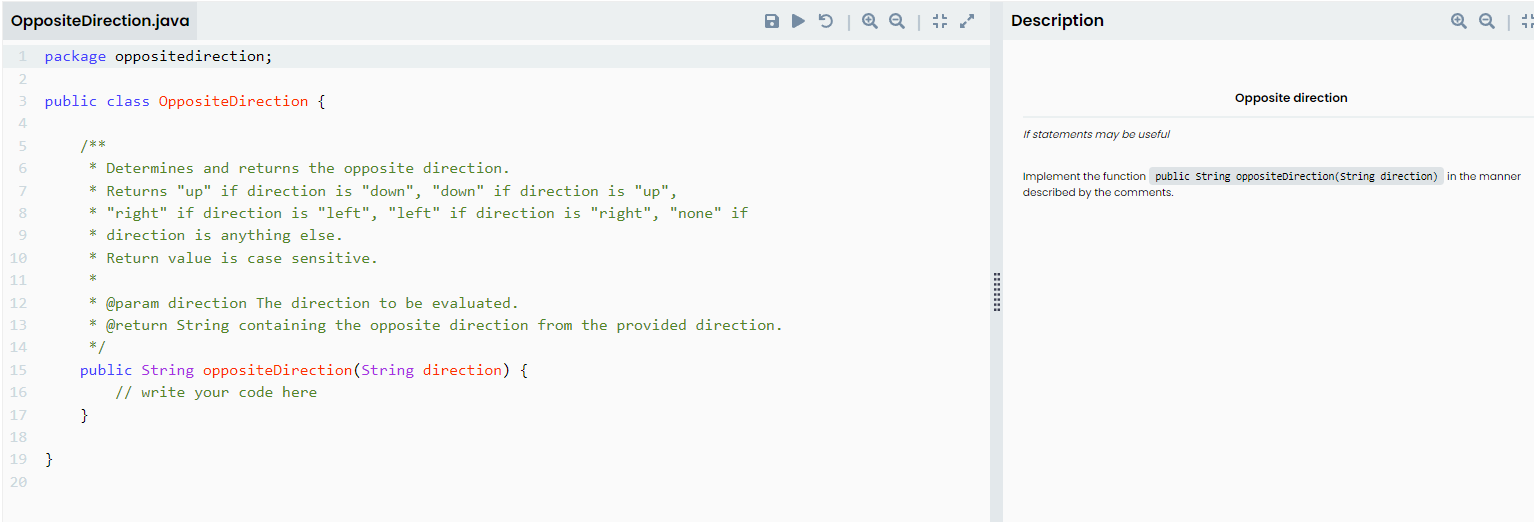
Task: Click the 'public class OppositeDirection {' line
Action: tap(185, 101)
